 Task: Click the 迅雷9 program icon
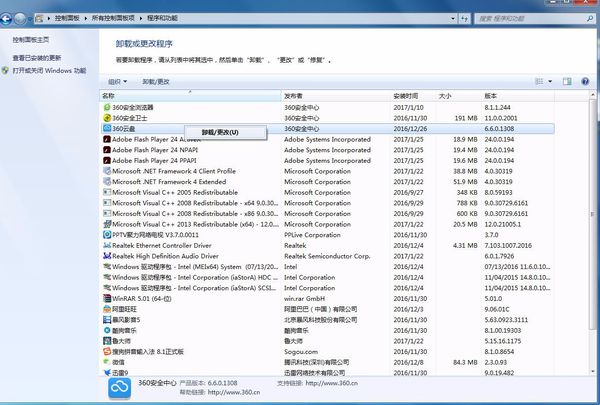107,372
